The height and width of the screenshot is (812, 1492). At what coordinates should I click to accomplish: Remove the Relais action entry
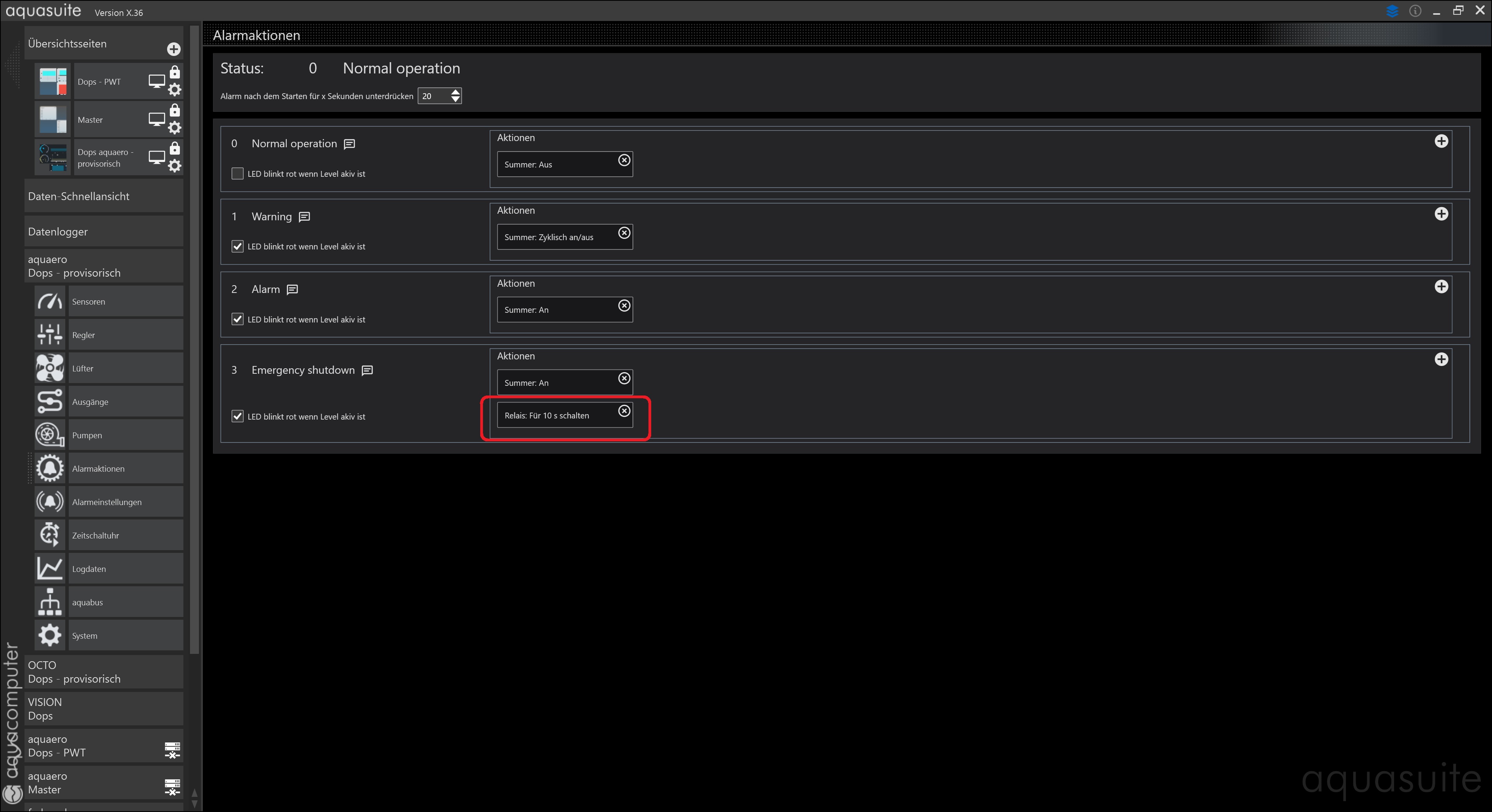click(624, 411)
